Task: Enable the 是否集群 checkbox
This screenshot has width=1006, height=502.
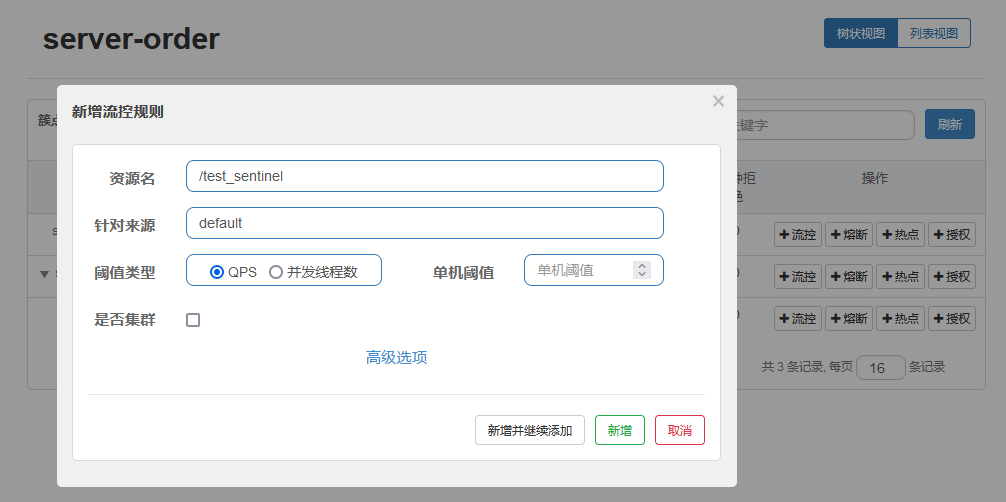Action: point(193,320)
